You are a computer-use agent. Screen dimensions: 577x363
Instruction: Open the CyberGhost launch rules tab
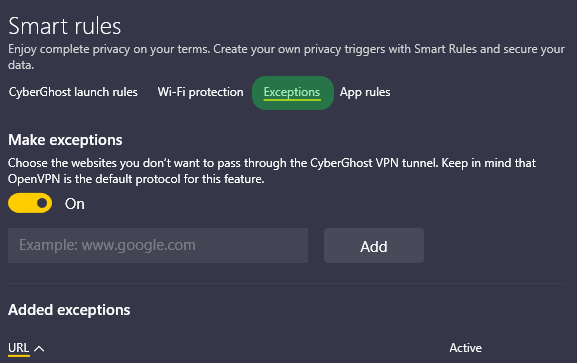(73, 92)
